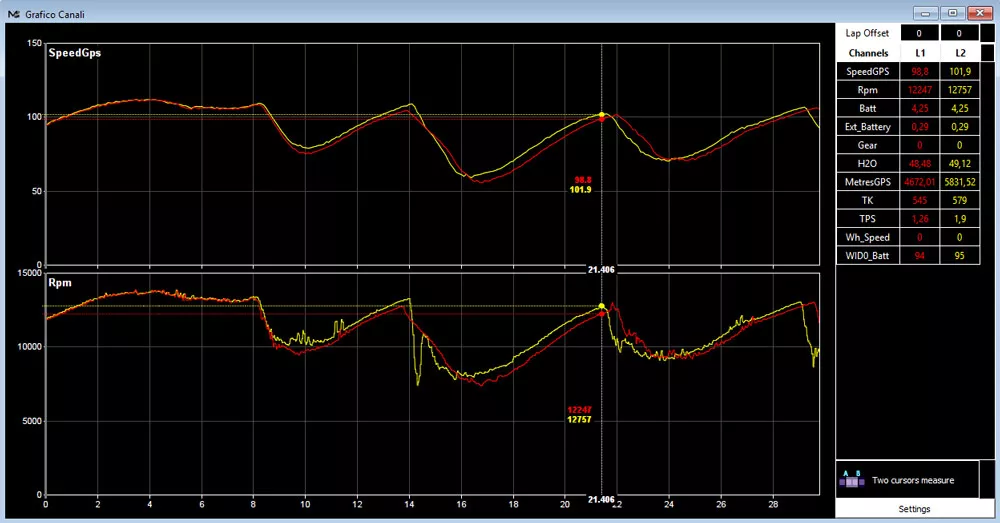Screen dimensions: 1000x523
Task: Edit the L1 Lap Offset field
Action: click(919, 33)
